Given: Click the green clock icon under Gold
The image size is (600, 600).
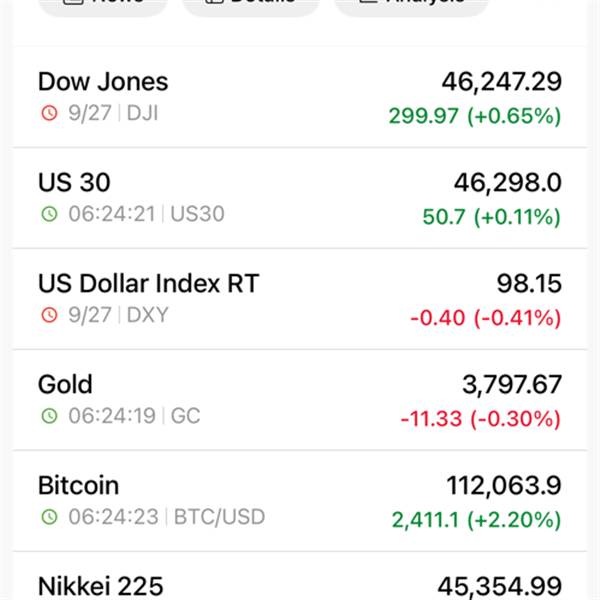Looking at the screenshot, I should pyautogui.click(x=49, y=416).
